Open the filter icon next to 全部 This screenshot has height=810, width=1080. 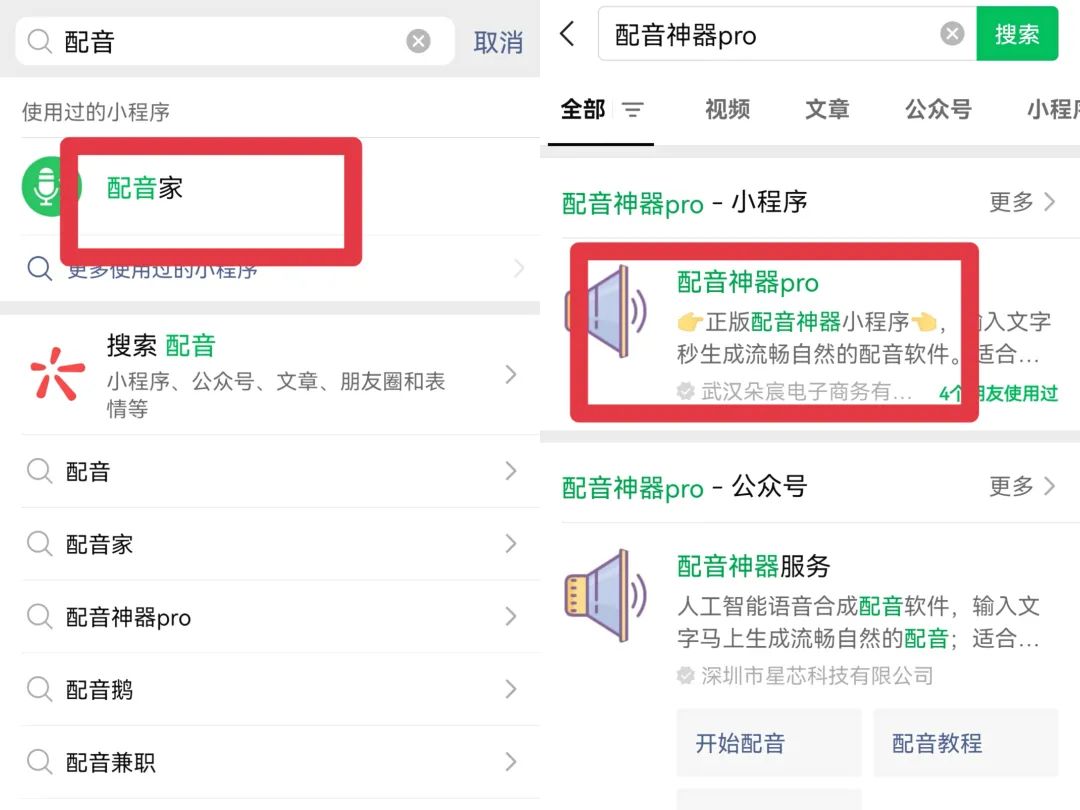632,110
